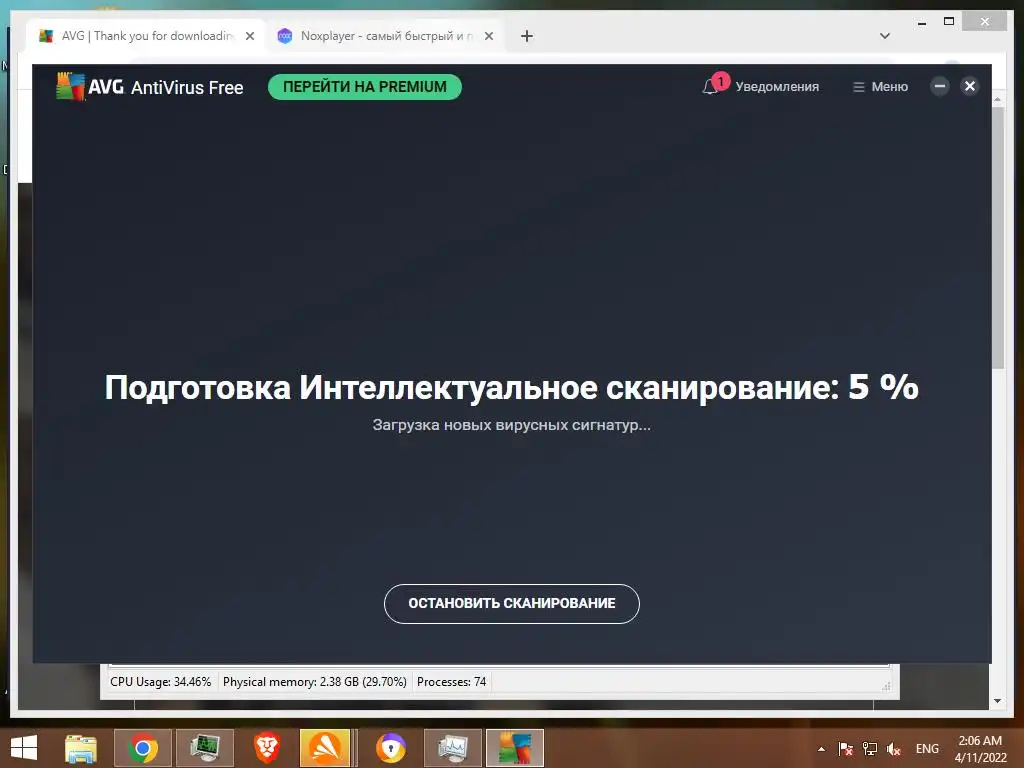This screenshot has width=1024, height=768.
Task: Click ОСТАНОВИТЬ СКАНИРОВАНИЕ to stop scan
Action: 511,603
